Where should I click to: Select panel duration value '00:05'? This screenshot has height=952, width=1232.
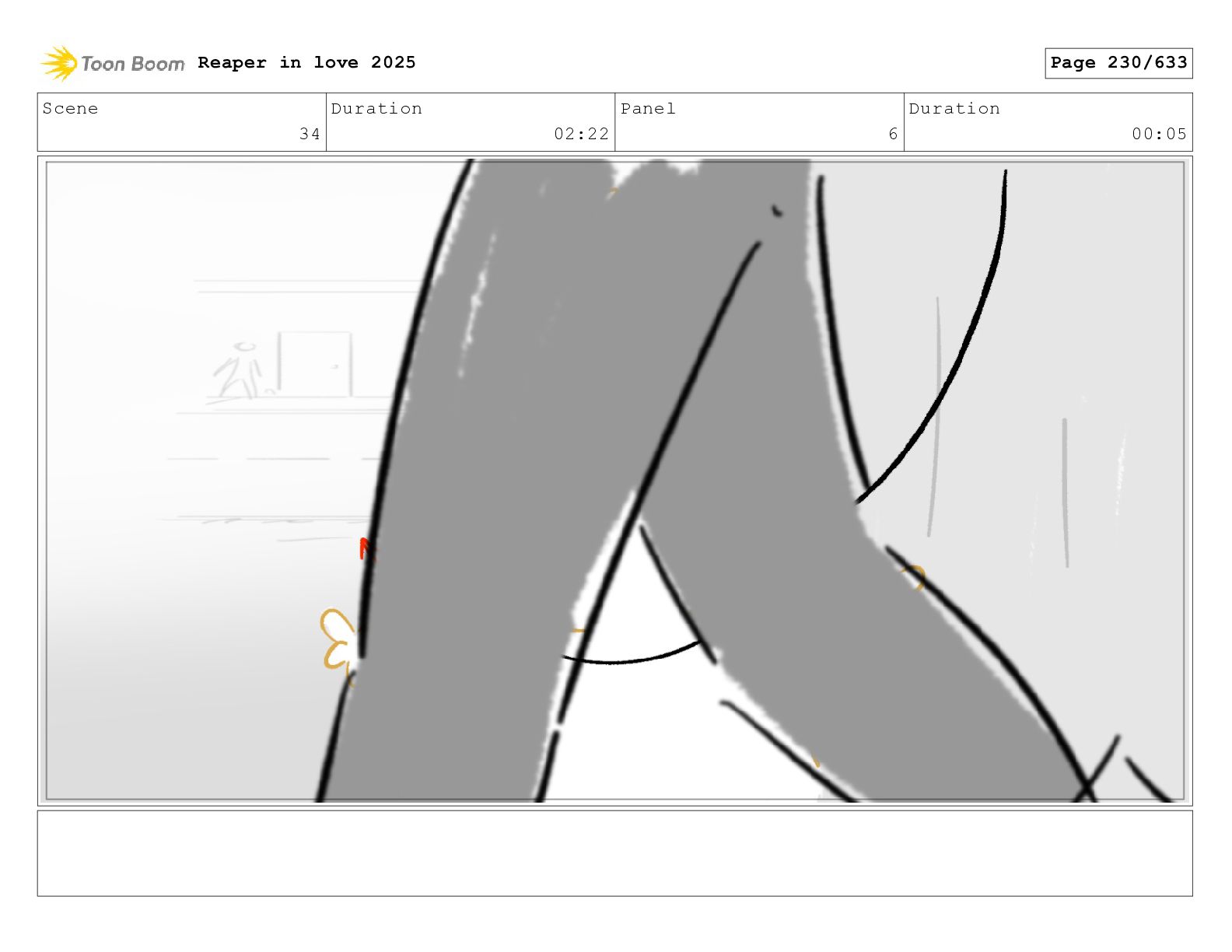coord(1159,135)
